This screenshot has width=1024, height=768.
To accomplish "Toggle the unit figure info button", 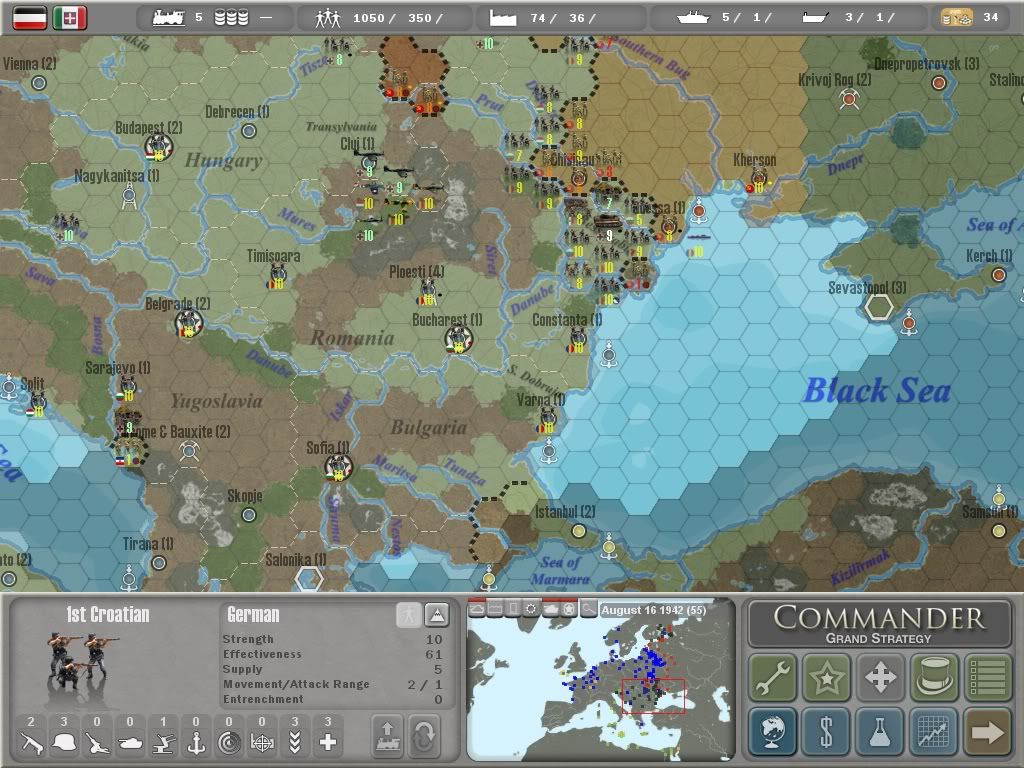I will pyautogui.click(x=408, y=615).
